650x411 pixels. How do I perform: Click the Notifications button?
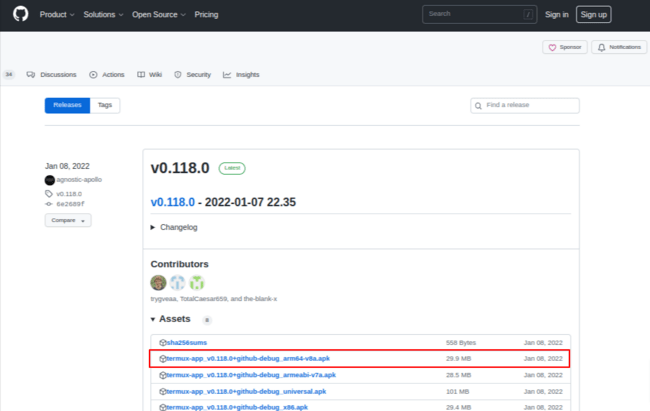619,47
